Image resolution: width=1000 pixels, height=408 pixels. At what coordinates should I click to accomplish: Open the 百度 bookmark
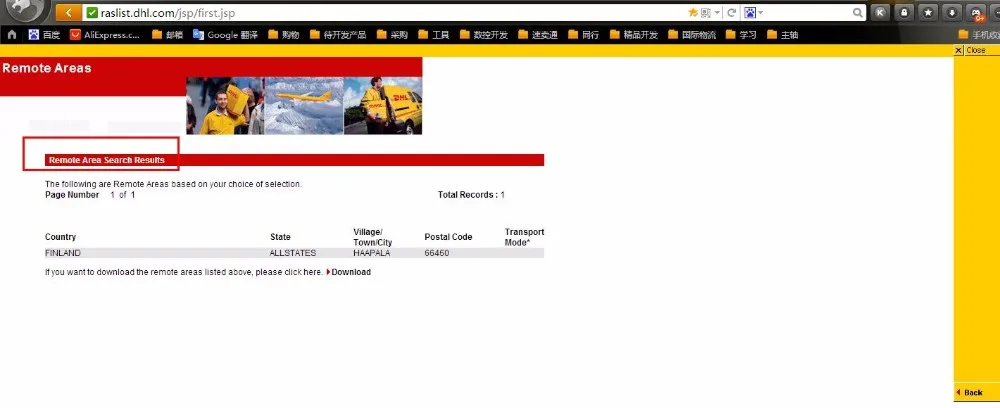point(43,34)
